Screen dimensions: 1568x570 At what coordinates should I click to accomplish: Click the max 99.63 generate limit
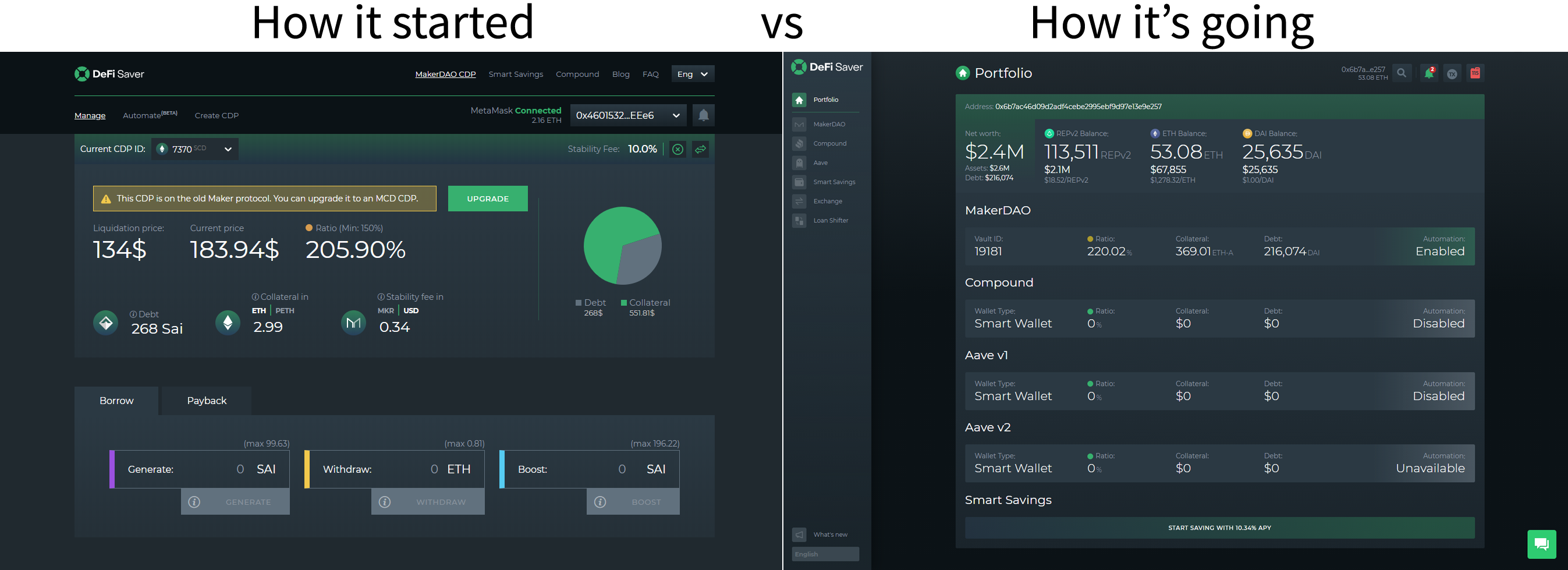tap(267, 443)
